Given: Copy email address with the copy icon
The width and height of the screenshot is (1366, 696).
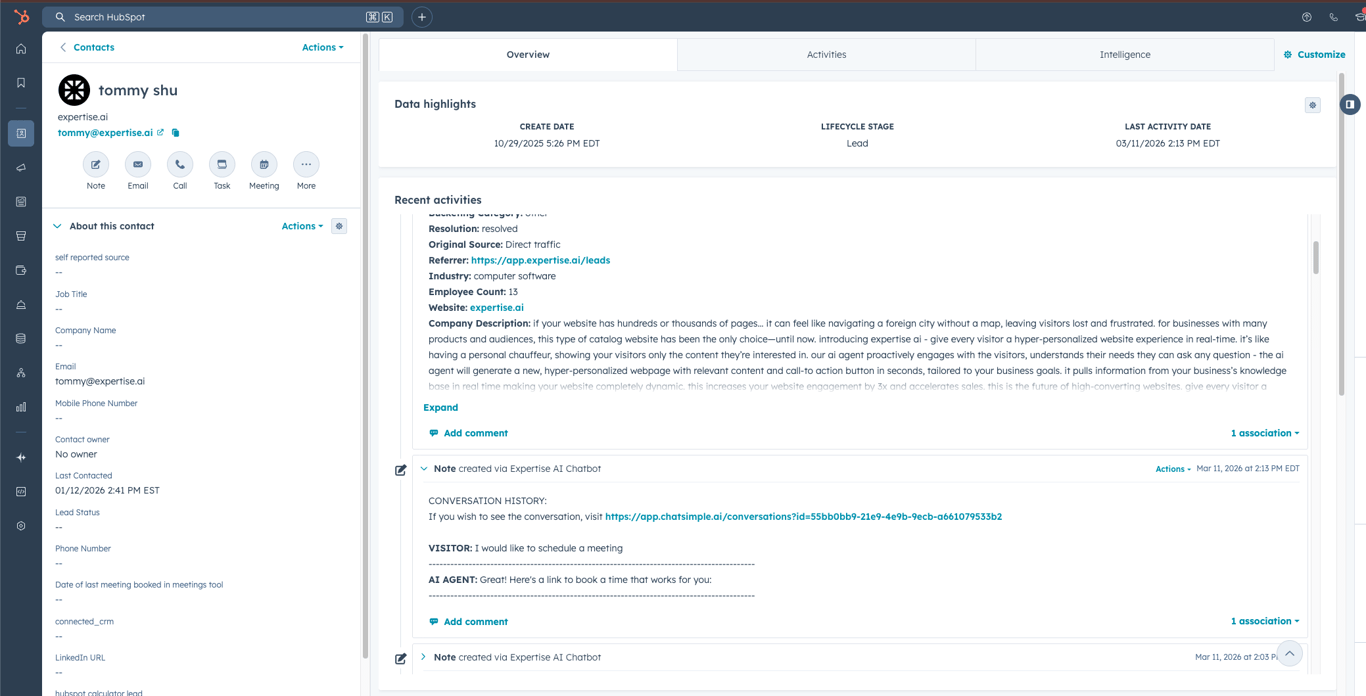Looking at the screenshot, I should pyautogui.click(x=176, y=133).
